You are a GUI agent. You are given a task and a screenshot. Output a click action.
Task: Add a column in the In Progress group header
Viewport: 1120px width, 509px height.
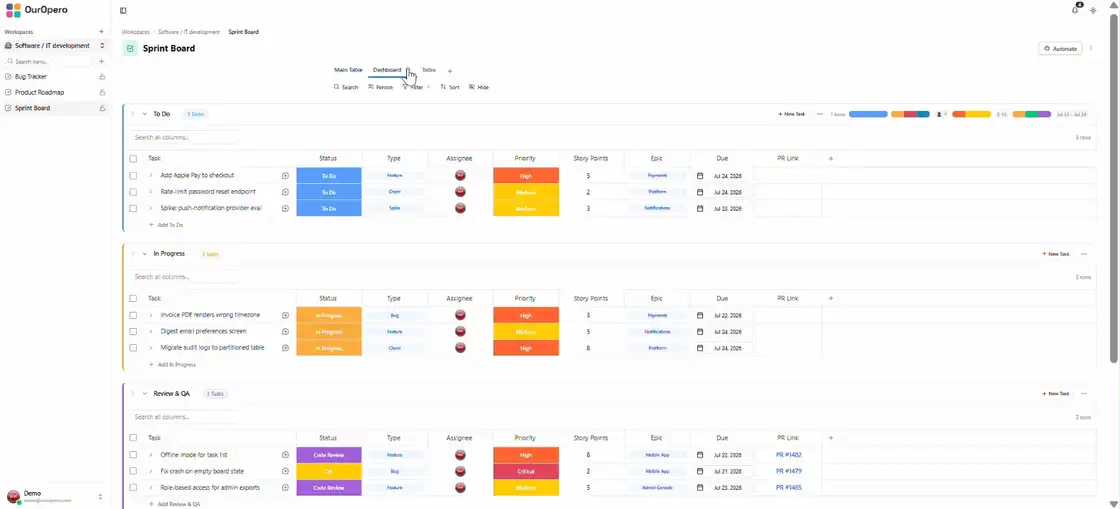point(831,298)
